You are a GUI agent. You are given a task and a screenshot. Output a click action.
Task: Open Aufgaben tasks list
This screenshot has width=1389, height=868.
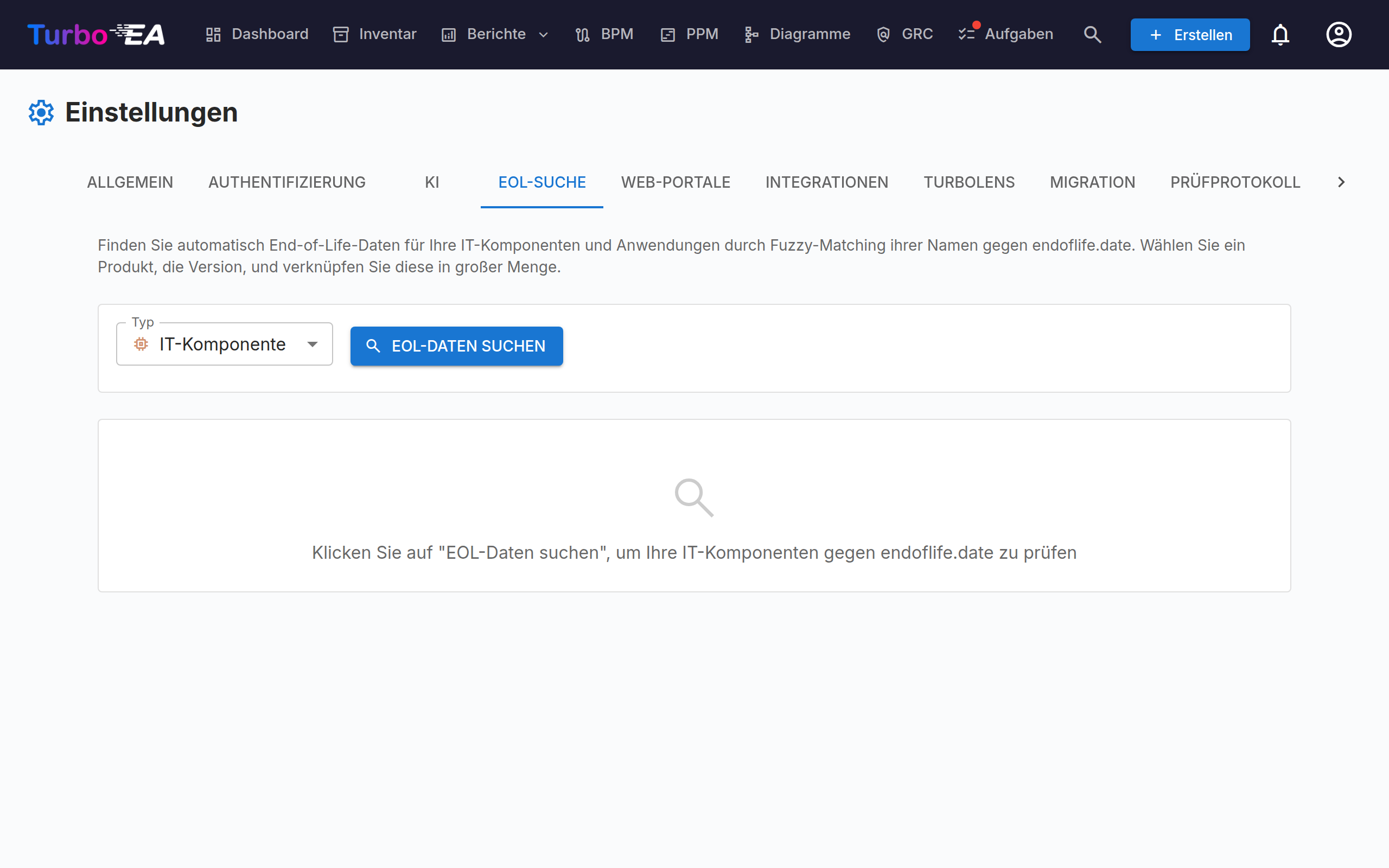click(1005, 34)
